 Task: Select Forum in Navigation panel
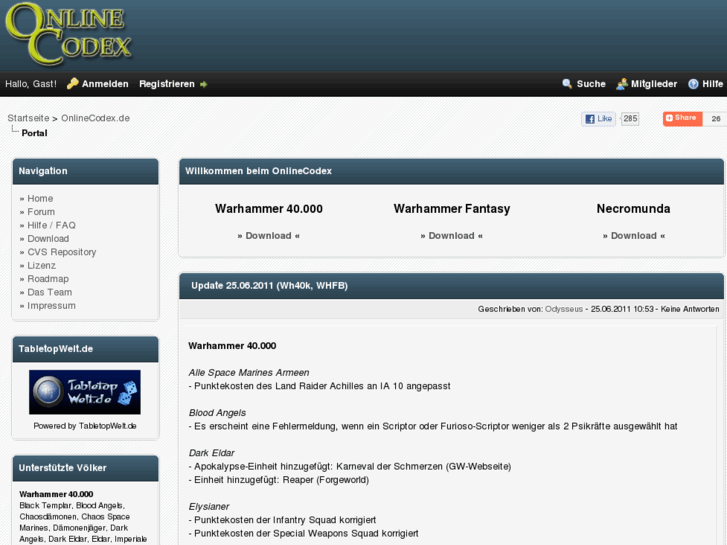[x=41, y=212]
